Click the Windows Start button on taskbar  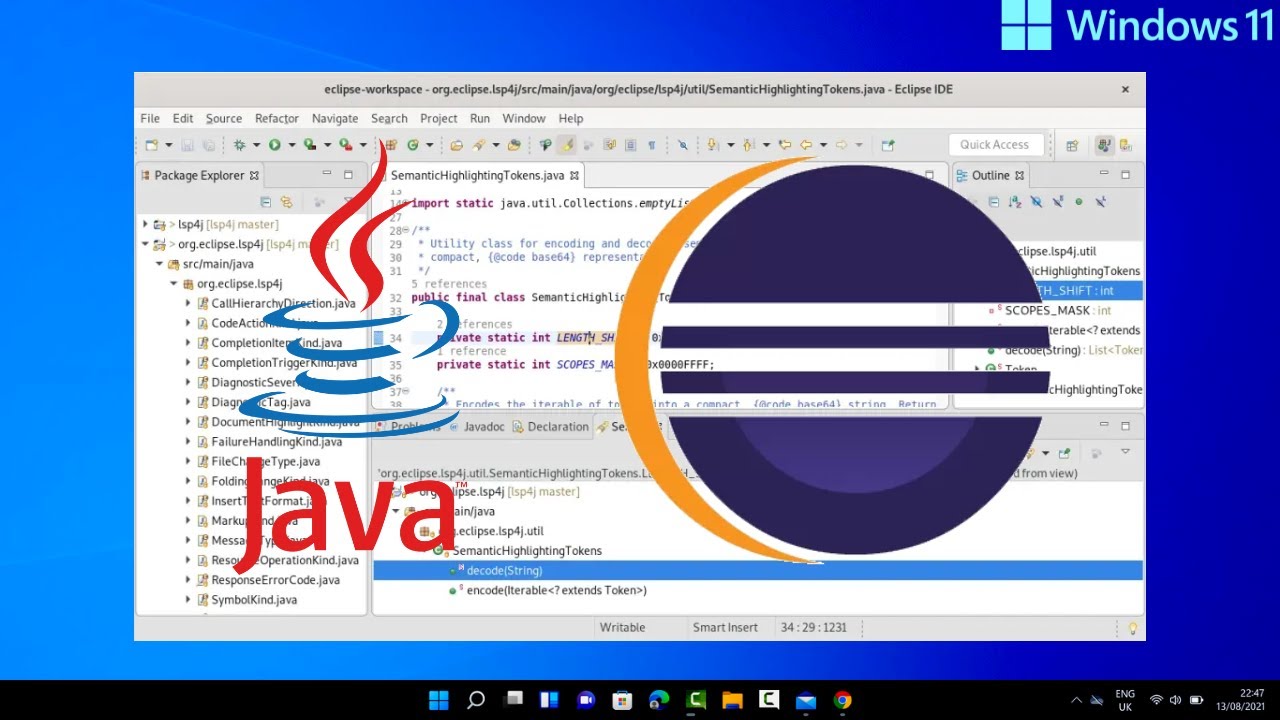pyautogui.click(x=439, y=700)
